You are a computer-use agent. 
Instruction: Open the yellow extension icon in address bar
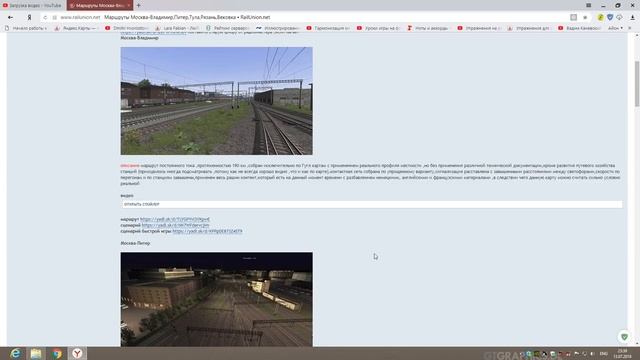point(600,18)
